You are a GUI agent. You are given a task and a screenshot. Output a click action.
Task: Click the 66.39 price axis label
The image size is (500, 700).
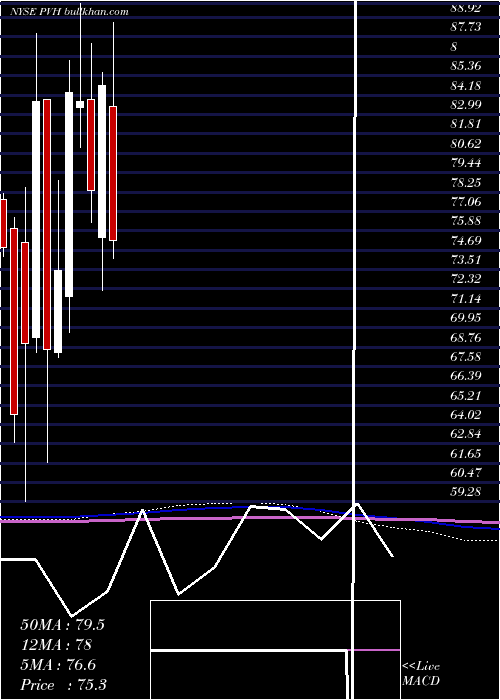click(x=466, y=376)
